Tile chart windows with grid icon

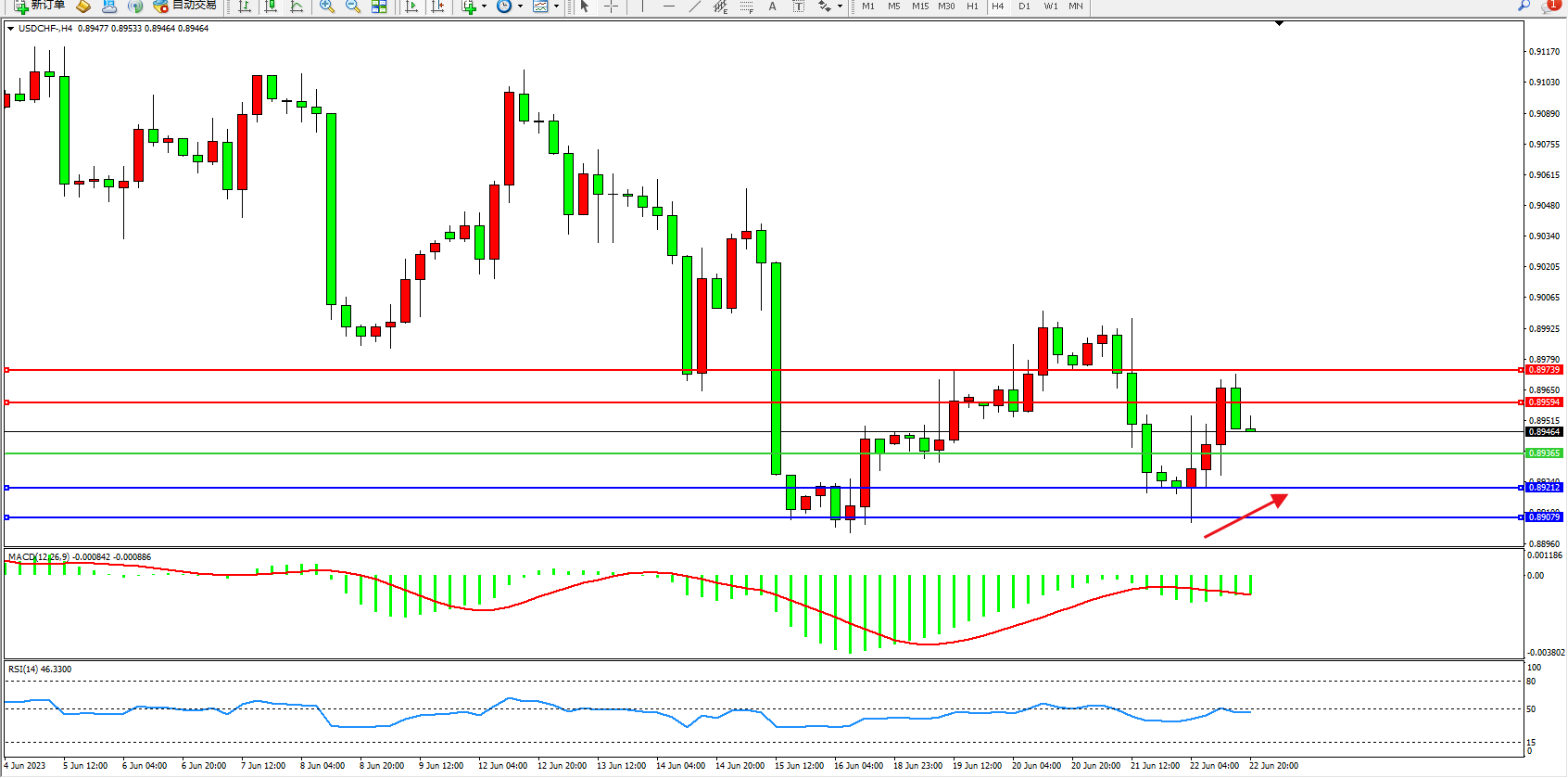coord(379,6)
